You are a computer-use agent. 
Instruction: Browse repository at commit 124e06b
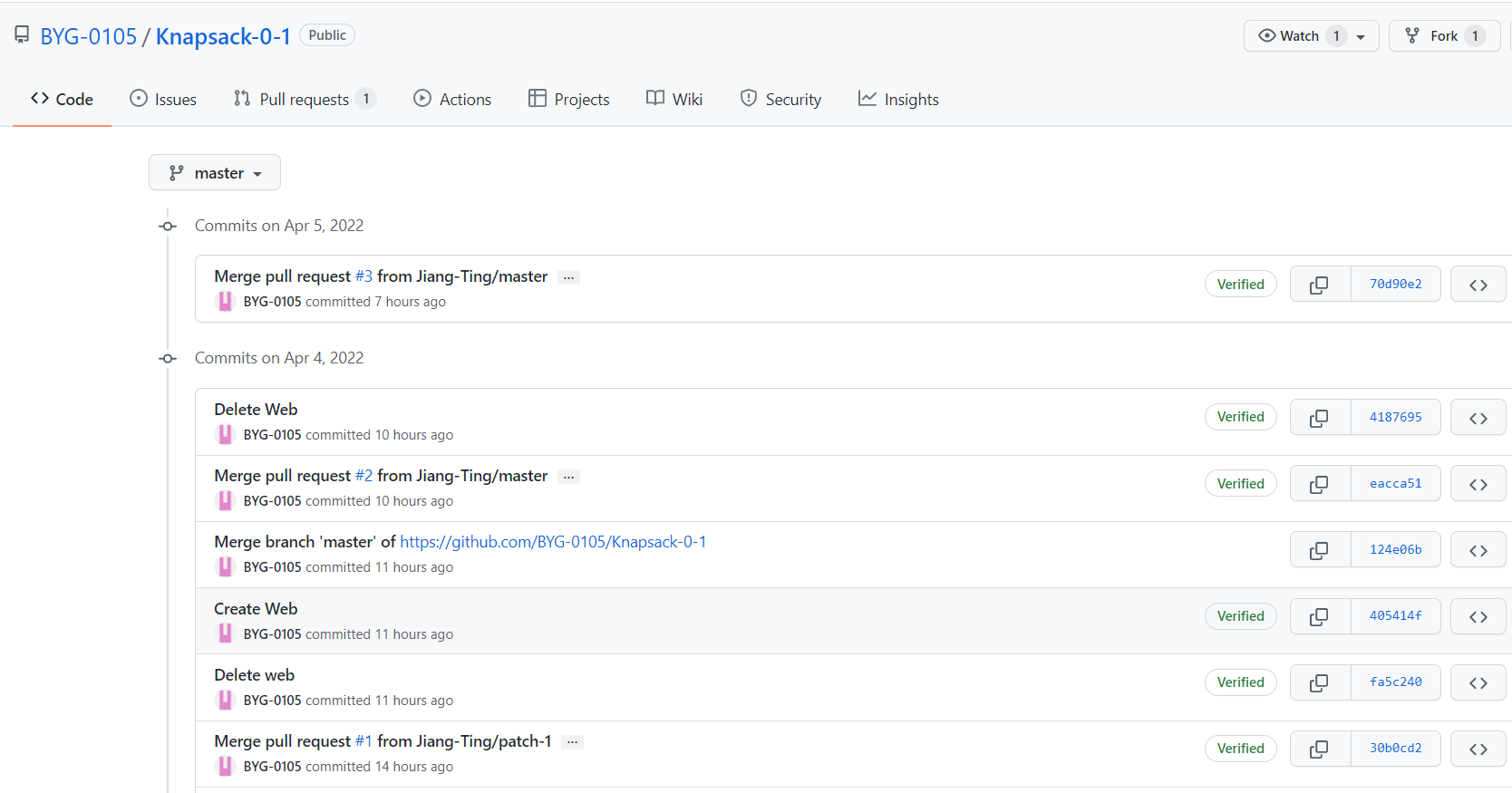tap(1478, 550)
